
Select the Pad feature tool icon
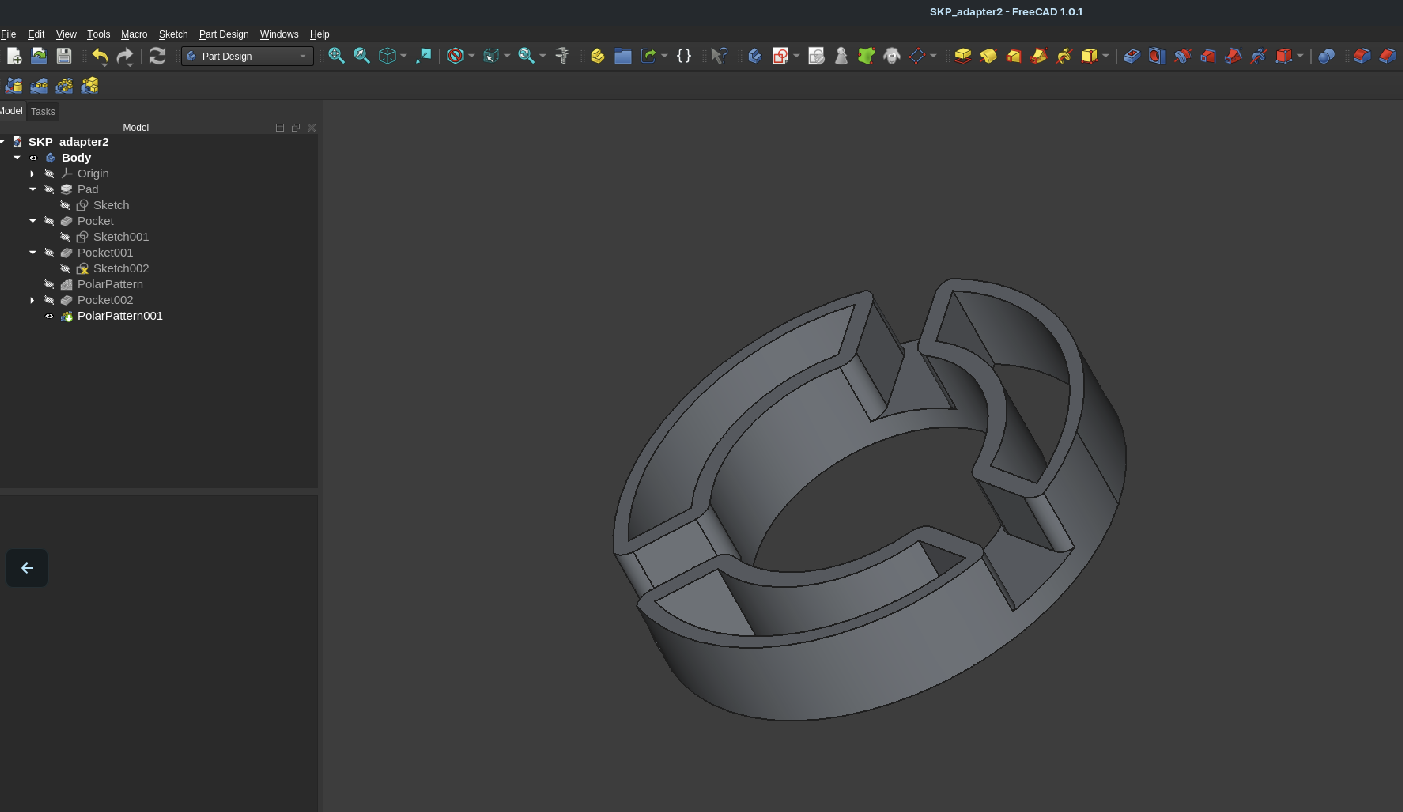[x=962, y=56]
